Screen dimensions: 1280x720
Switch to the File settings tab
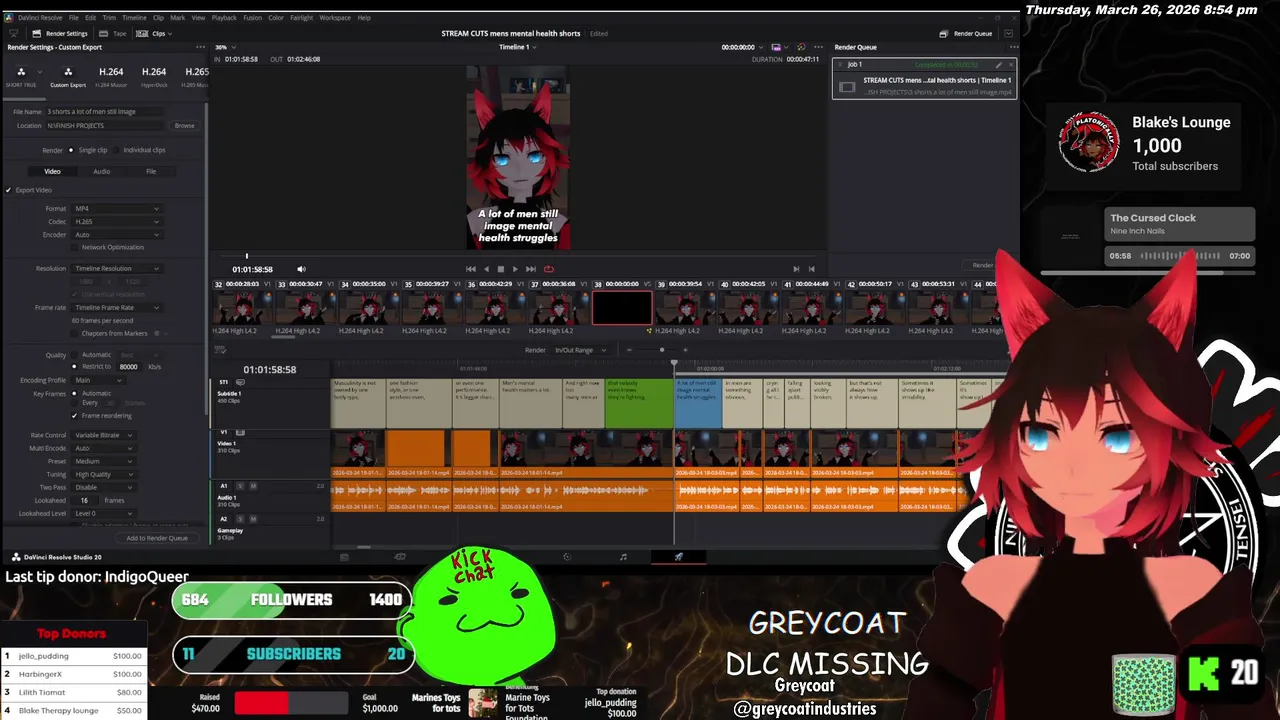point(151,171)
